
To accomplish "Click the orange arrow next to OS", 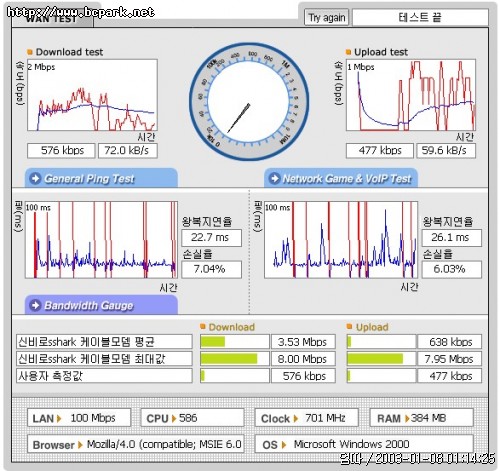I will [284, 445].
